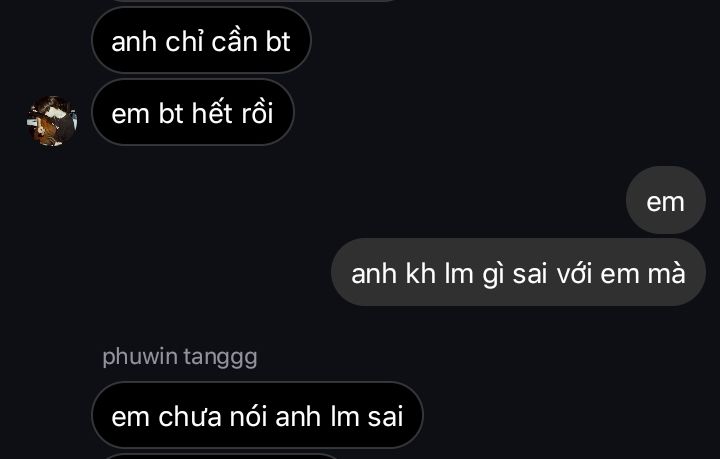This screenshot has width=720, height=459.
Task: Open the 'phuwin tanggg' sender name
Action: pyautogui.click(x=180, y=357)
